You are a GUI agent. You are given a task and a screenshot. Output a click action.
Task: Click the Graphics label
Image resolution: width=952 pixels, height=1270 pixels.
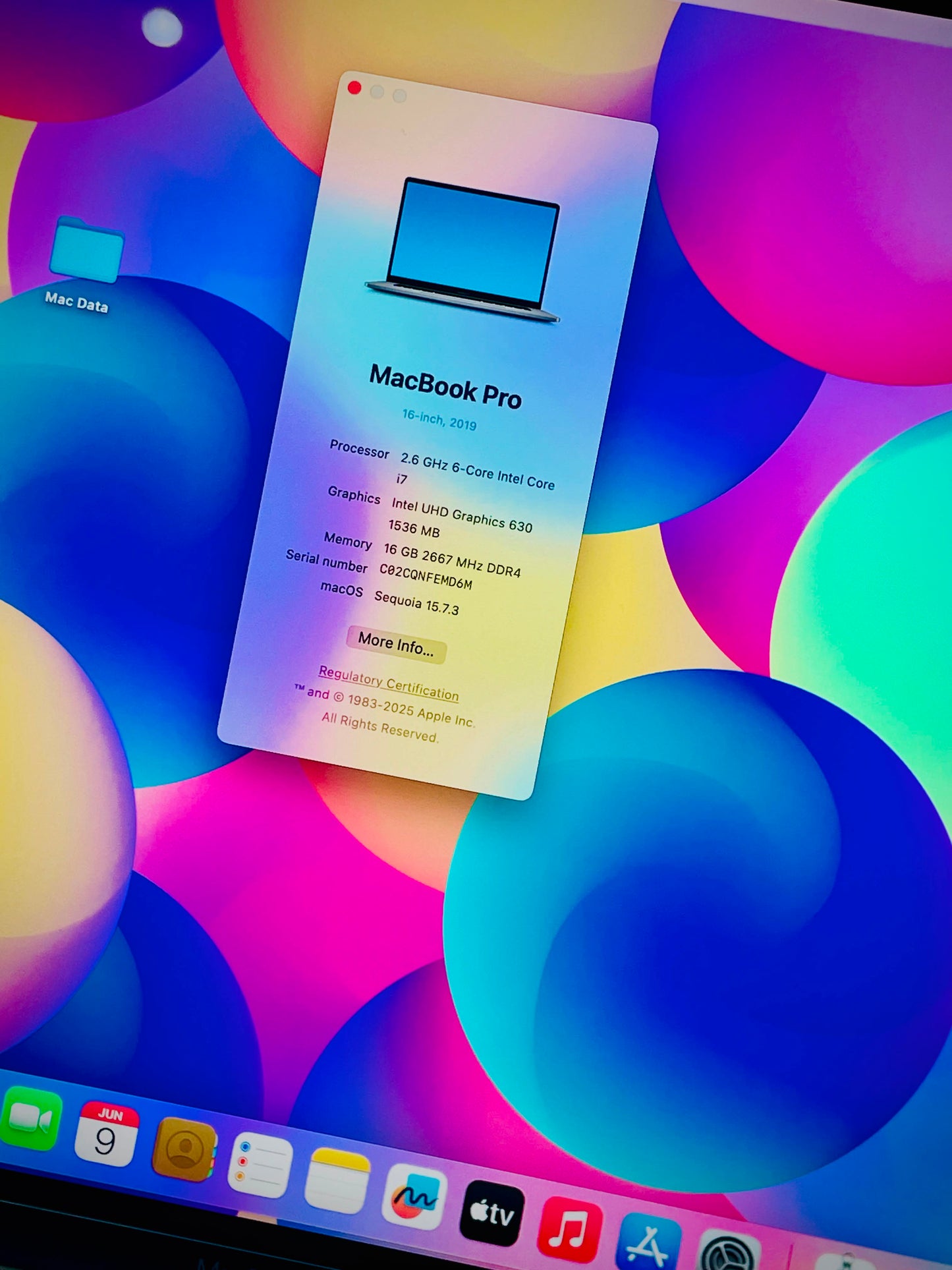coord(354,494)
